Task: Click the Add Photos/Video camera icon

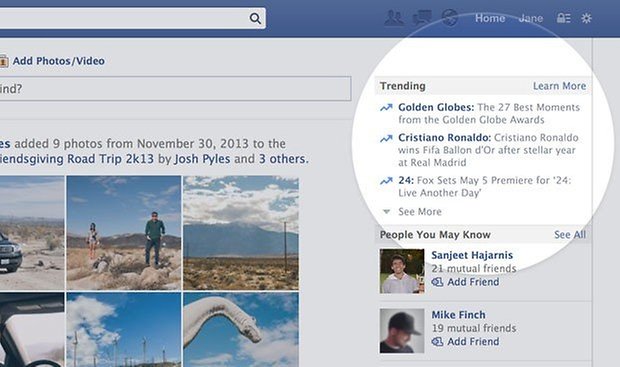Action: click(x=4, y=61)
